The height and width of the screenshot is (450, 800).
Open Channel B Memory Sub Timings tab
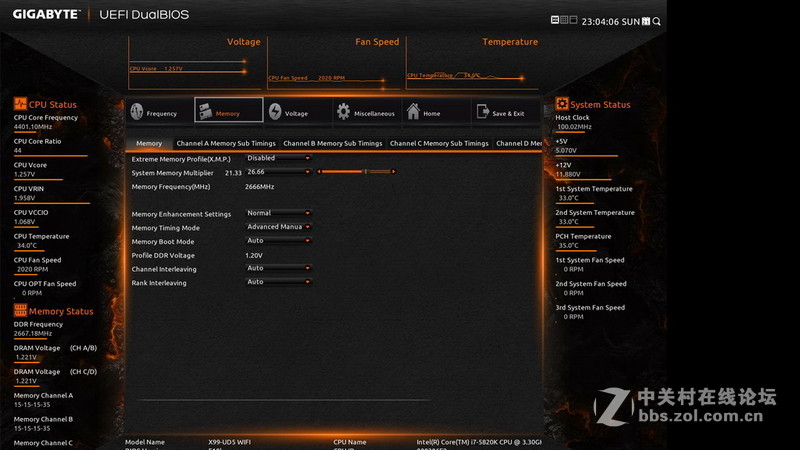333,143
